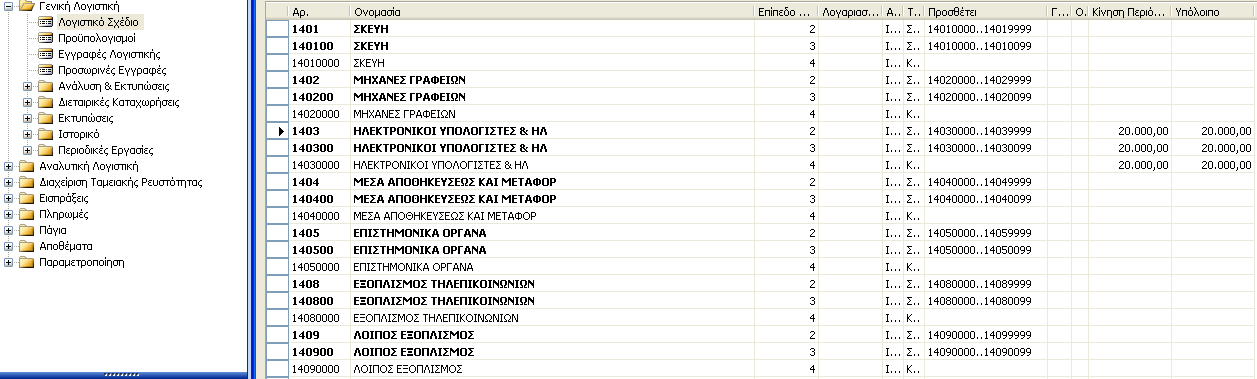The width and height of the screenshot is (1257, 379).
Task: Expand the Πληρωμές folder
Action: tap(9, 214)
